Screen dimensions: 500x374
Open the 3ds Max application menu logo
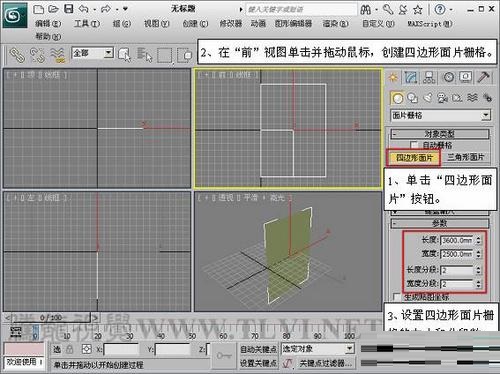coord(15,15)
